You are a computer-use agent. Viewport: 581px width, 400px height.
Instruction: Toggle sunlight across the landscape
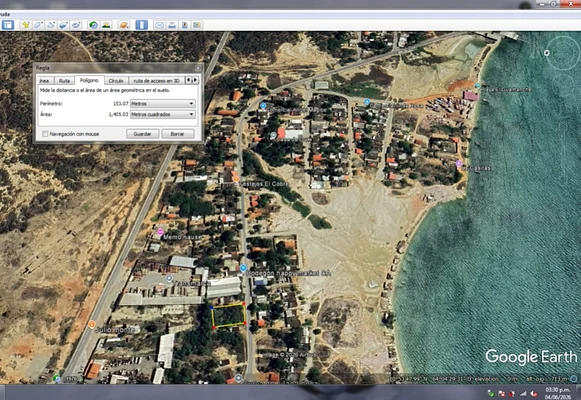click(x=106, y=25)
